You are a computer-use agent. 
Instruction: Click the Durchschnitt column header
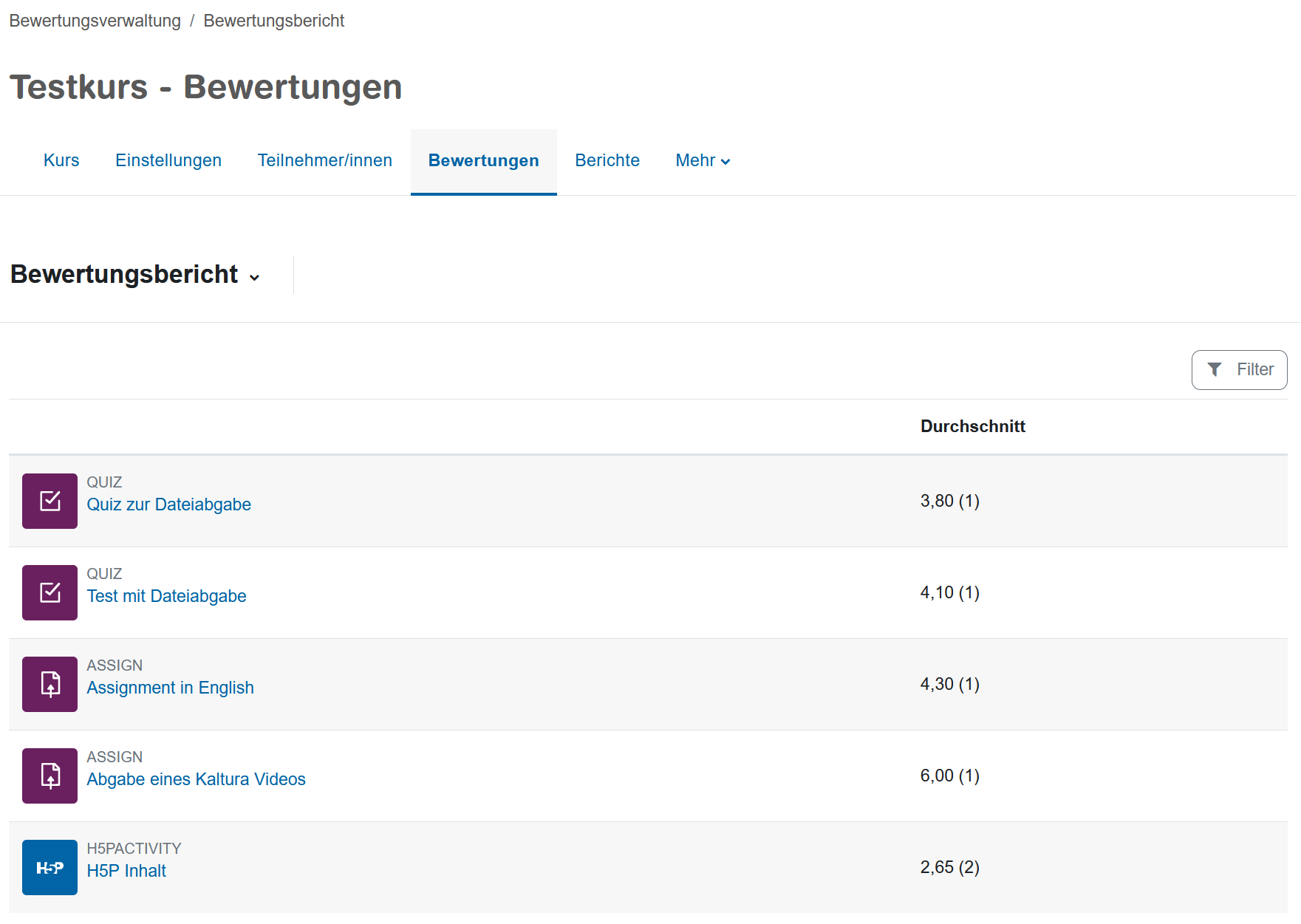point(973,426)
